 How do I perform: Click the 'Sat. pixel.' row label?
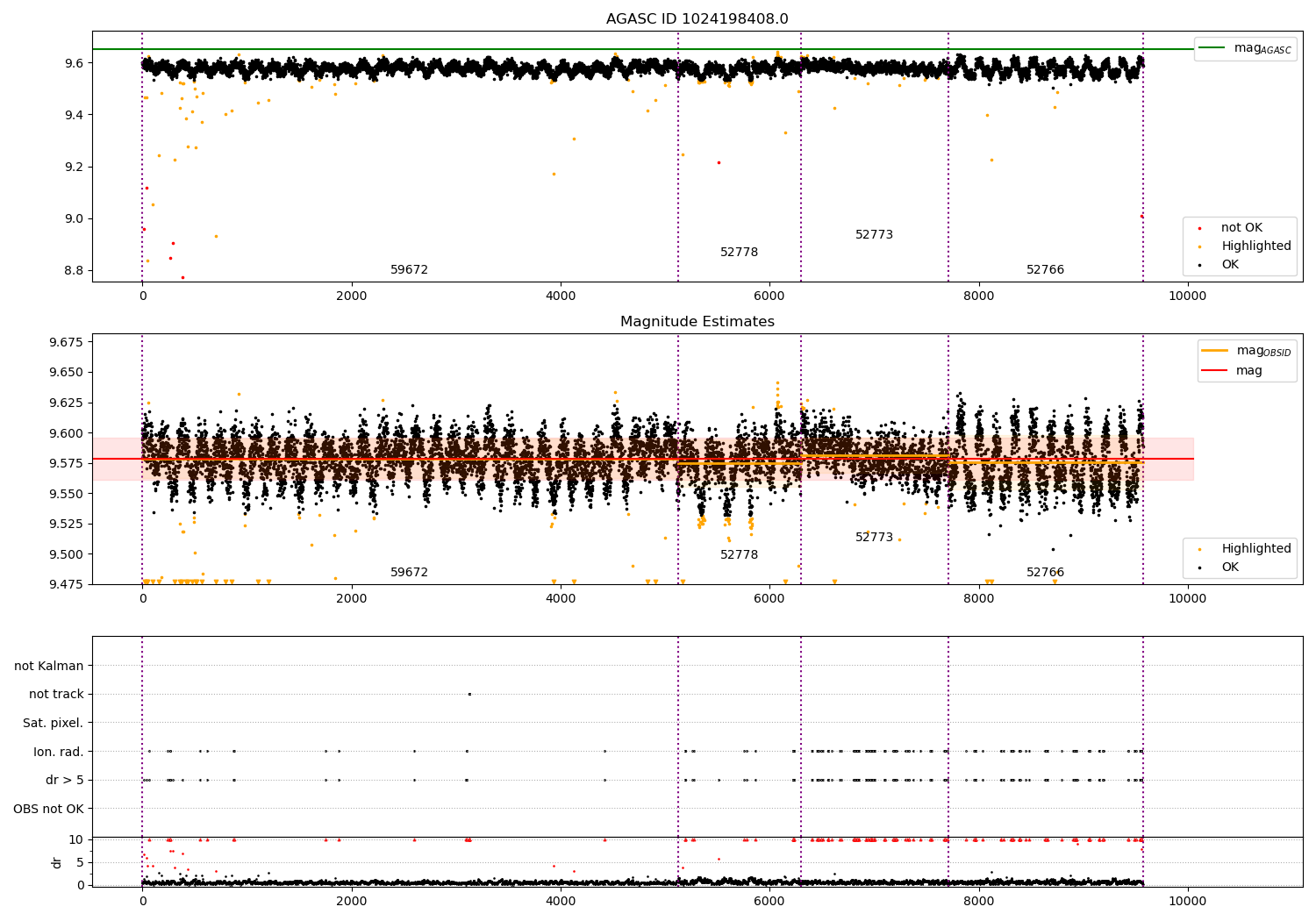point(54,723)
